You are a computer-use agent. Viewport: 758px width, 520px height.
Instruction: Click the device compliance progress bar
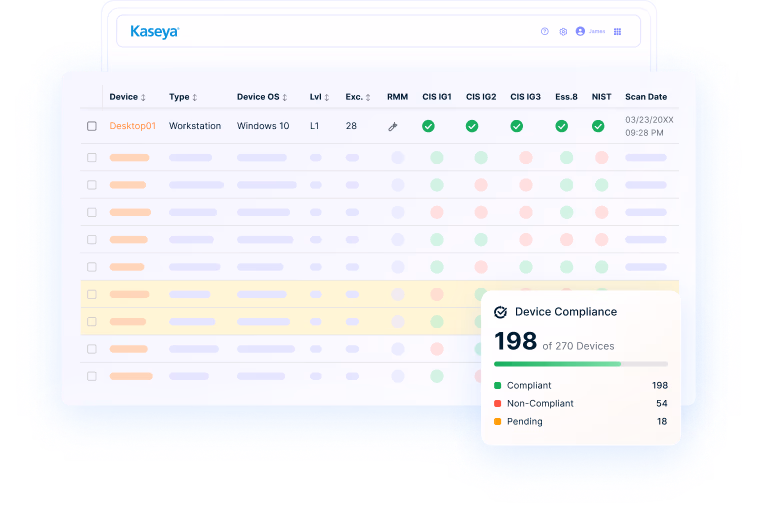[x=581, y=364]
